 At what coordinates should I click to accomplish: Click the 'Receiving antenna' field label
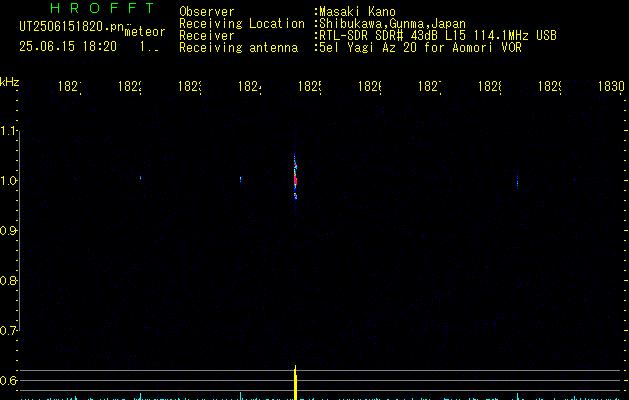pyautogui.click(x=238, y=48)
